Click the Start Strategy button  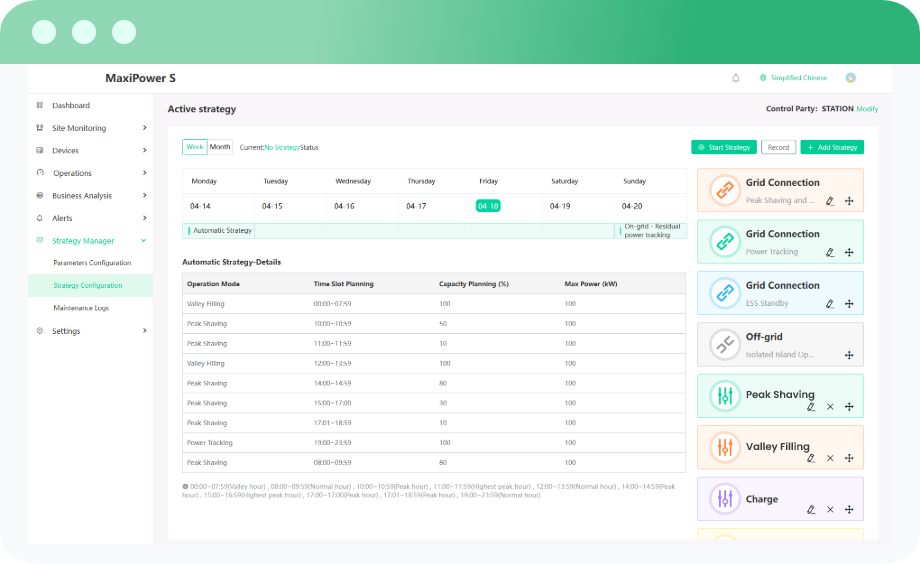click(724, 147)
